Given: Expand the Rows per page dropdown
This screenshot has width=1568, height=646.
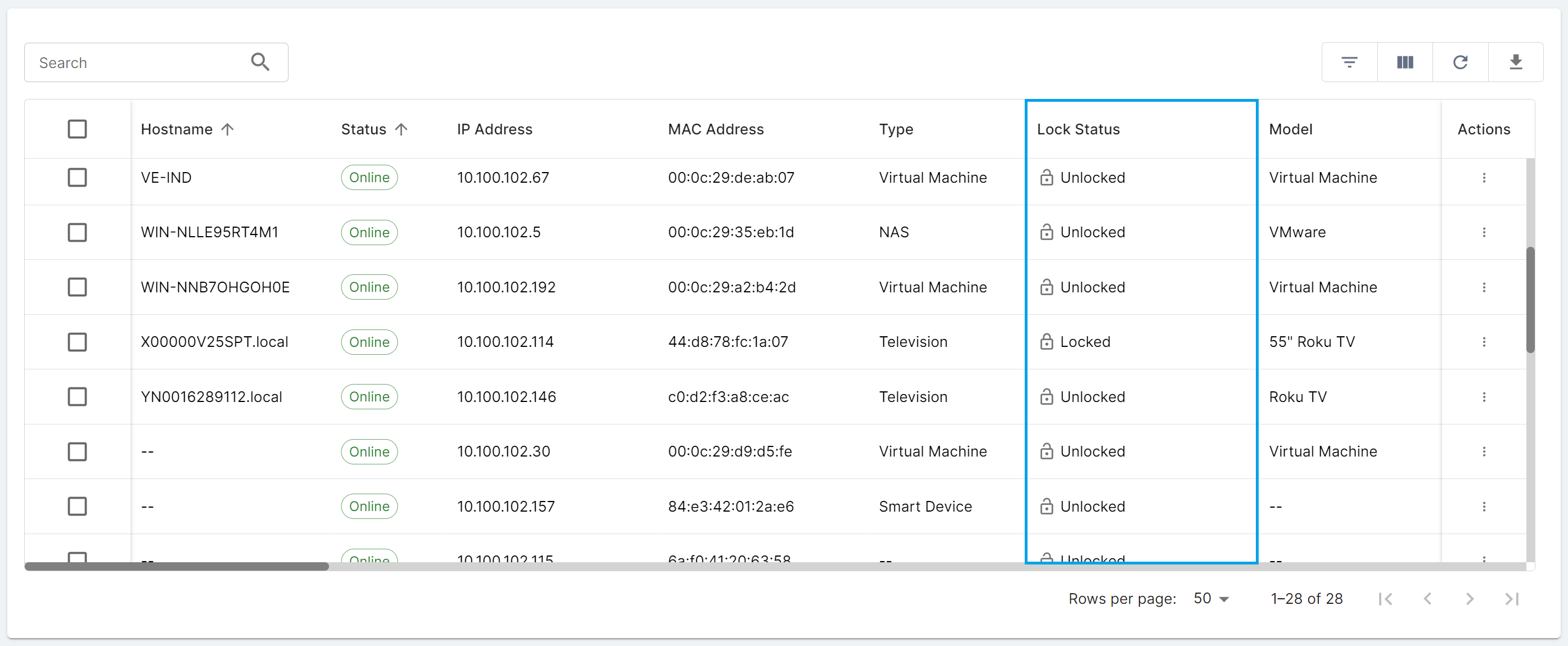Looking at the screenshot, I should (x=1211, y=599).
